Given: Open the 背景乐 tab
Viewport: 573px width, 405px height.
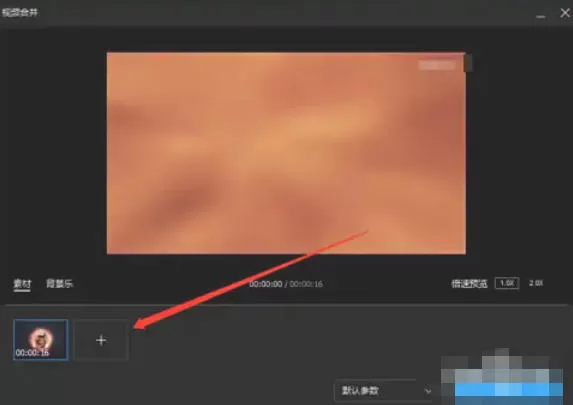Looking at the screenshot, I should 60,284.
